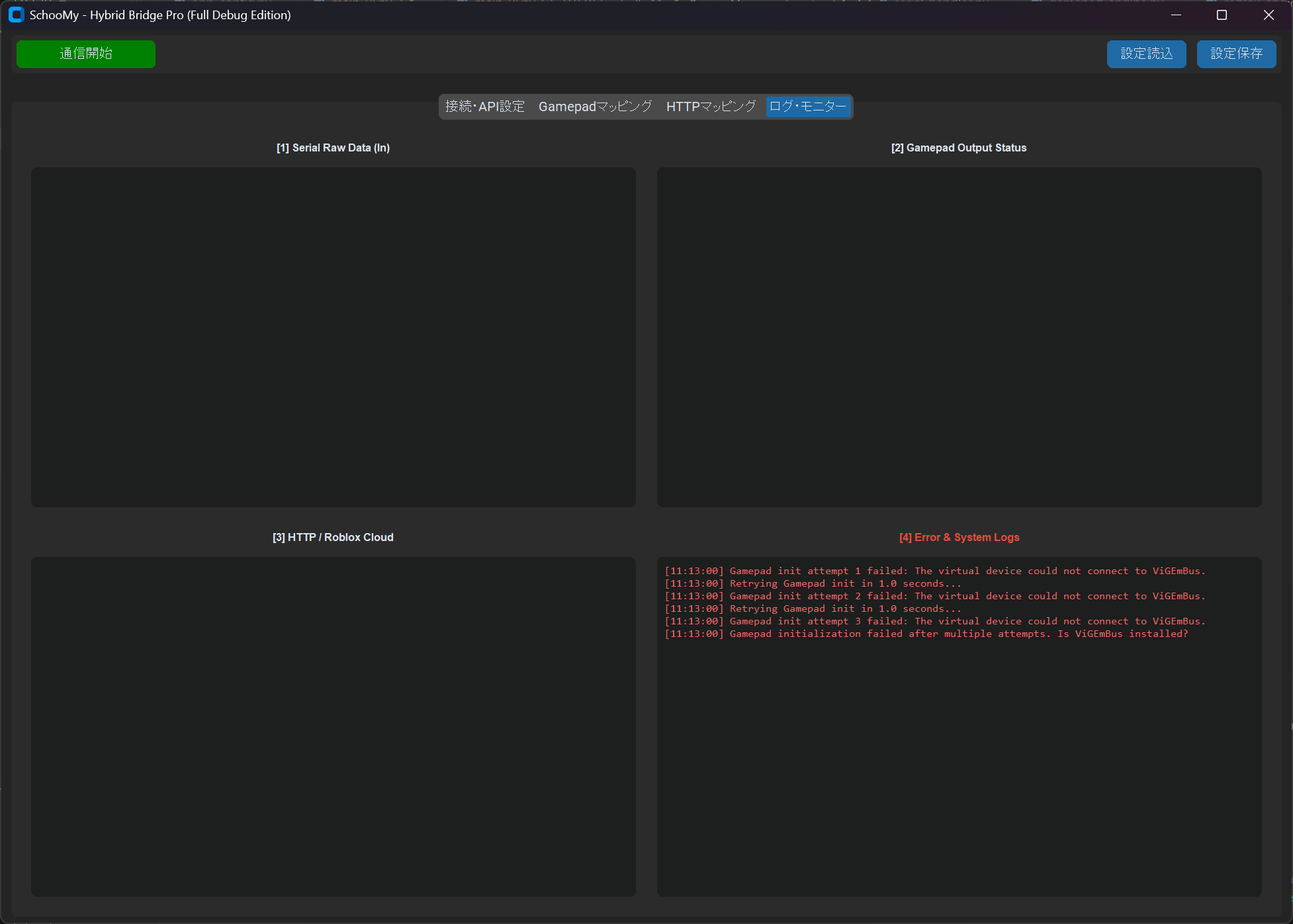The height and width of the screenshot is (924, 1293).
Task: Click the 'Gamepad init attempt 3 failed' log line
Action: [x=935, y=621]
